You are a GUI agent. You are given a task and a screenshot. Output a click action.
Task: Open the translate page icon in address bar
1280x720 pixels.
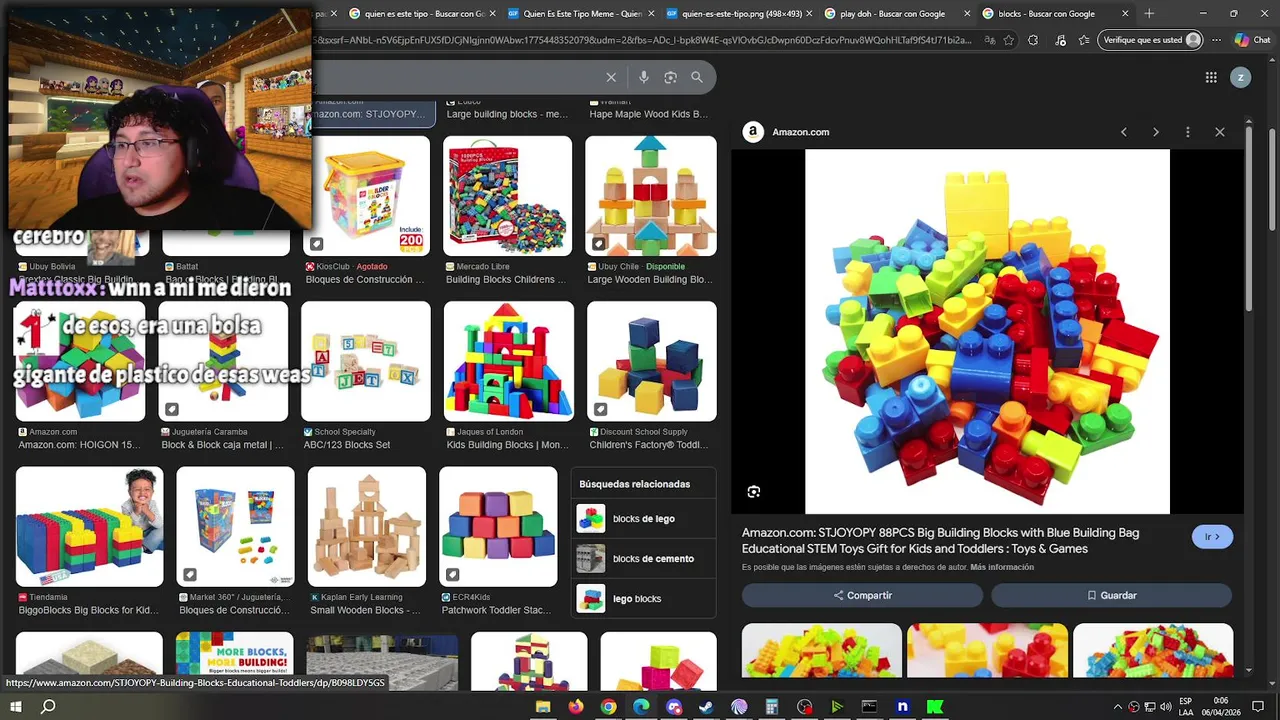(989, 40)
